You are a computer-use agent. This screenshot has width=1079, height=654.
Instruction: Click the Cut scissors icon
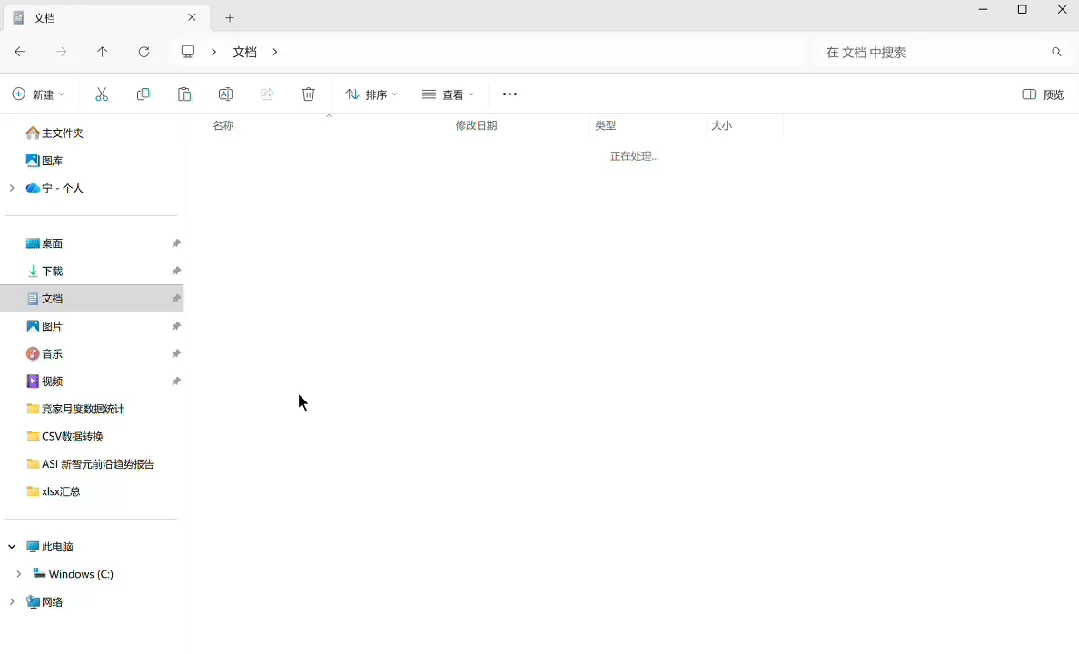[x=102, y=94]
